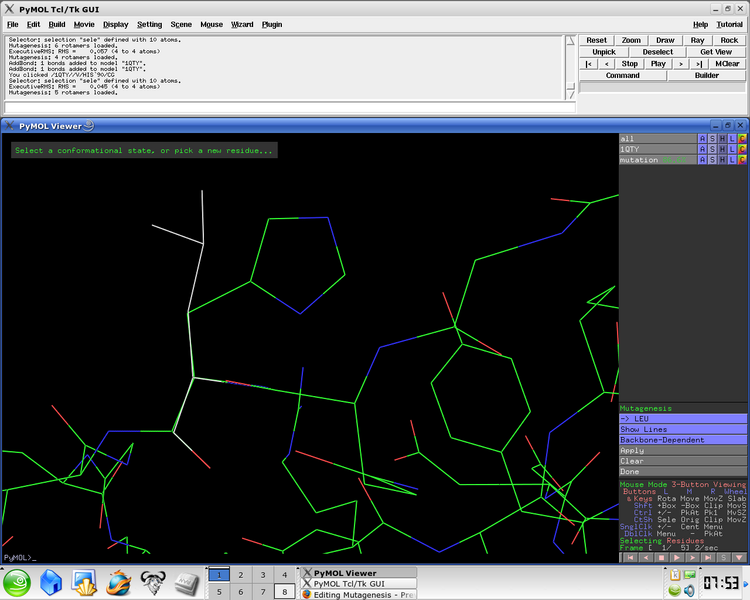Viewport: 750px width, 600px height.
Task: Open the Show Lines representation dropdown
Action: pyautogui.click(x=682, y=429)
